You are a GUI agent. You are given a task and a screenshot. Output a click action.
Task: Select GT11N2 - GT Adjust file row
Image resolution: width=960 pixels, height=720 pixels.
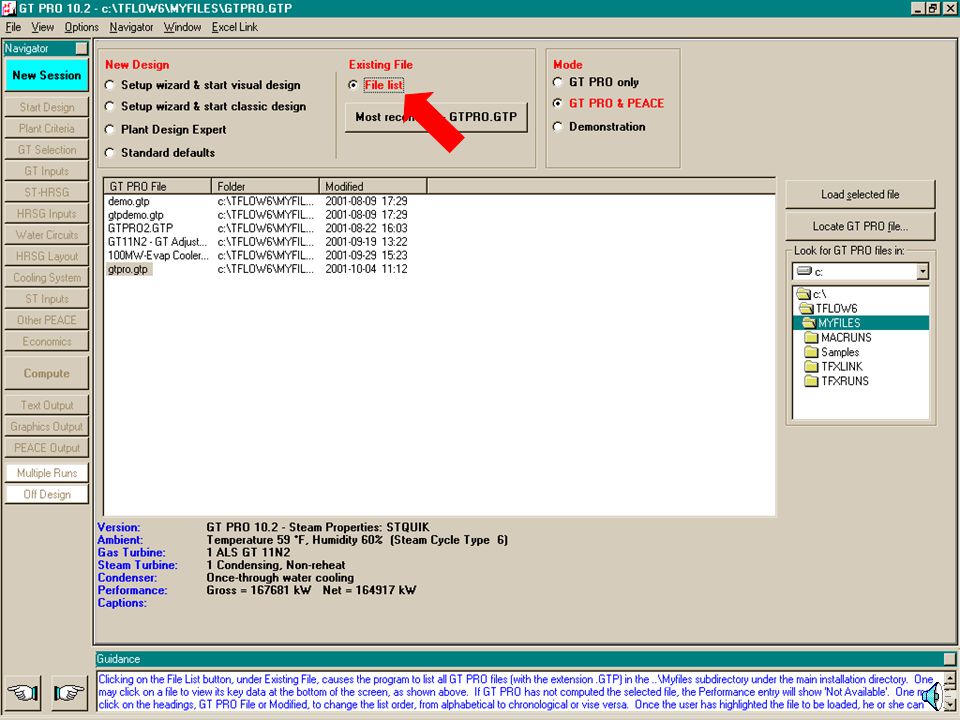pyautogui.click(x=157, y=242)
